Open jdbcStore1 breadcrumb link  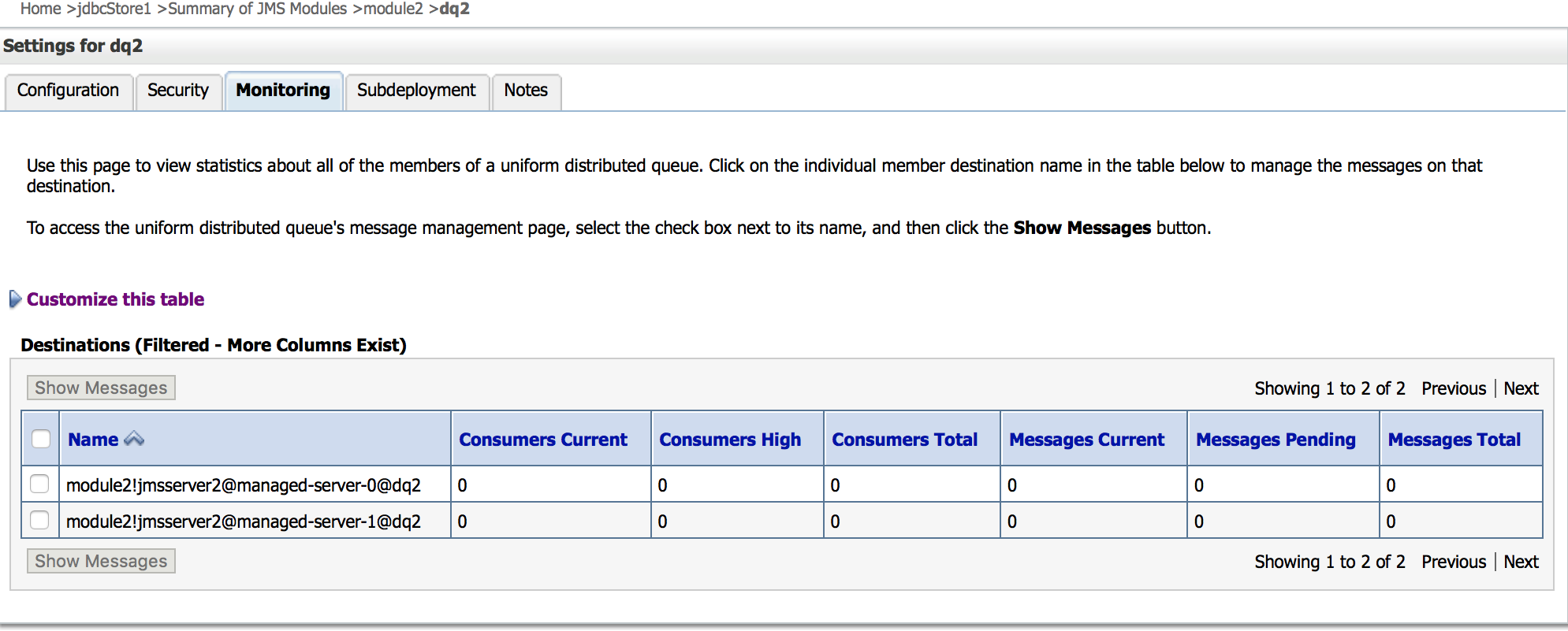[114, 9]
